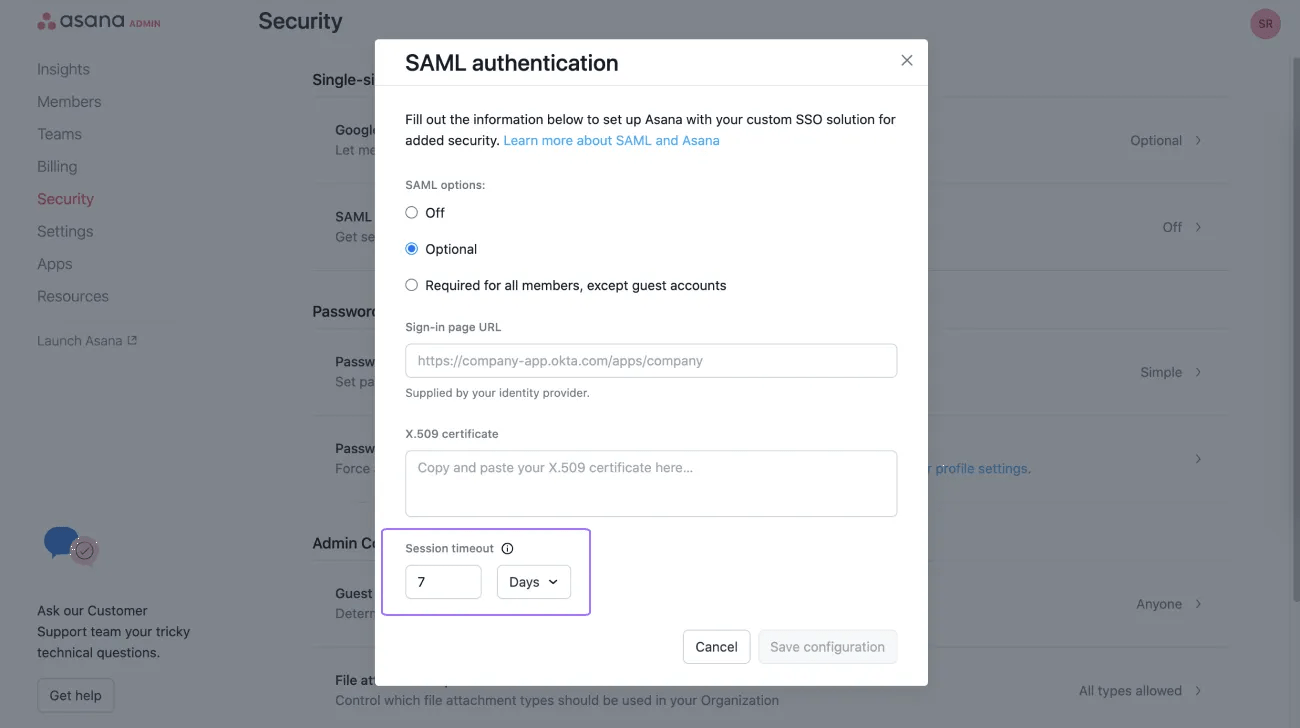1300x728 pixels.
Task: Go to the Members section
Action: tap(69, 101)
